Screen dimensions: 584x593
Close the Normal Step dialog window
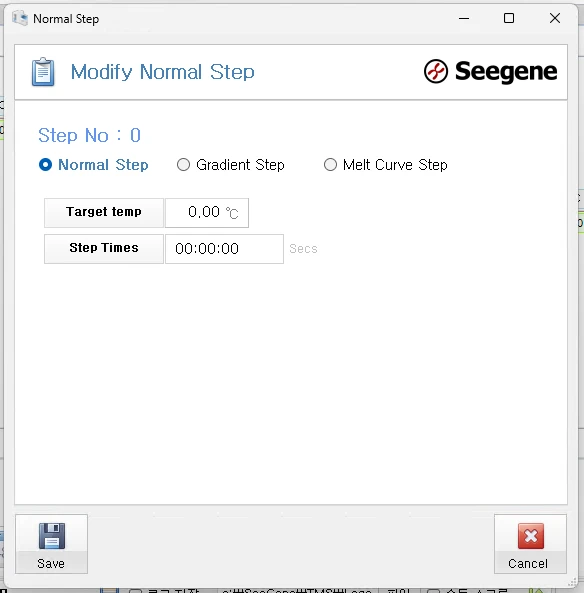click(x=555, y=18)
